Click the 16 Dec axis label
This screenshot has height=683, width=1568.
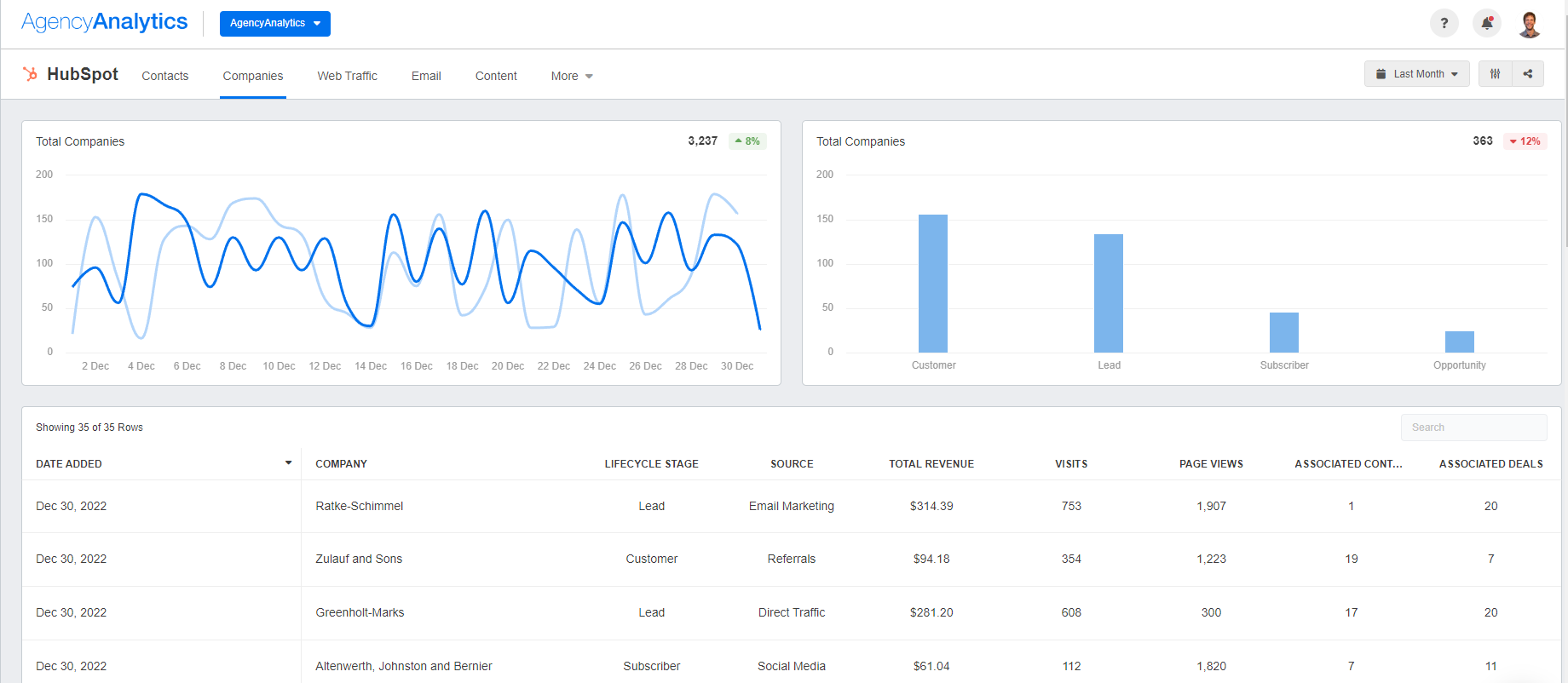[x=417, y=366]
